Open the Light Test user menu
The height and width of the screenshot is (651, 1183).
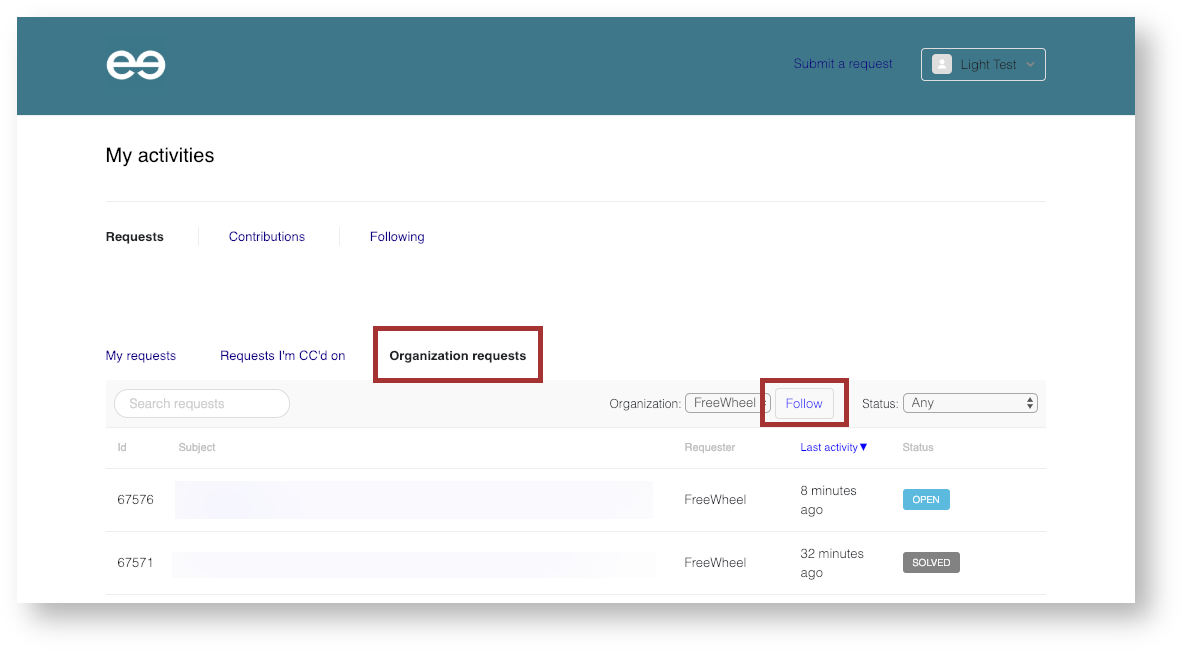(x=983, y=64)
